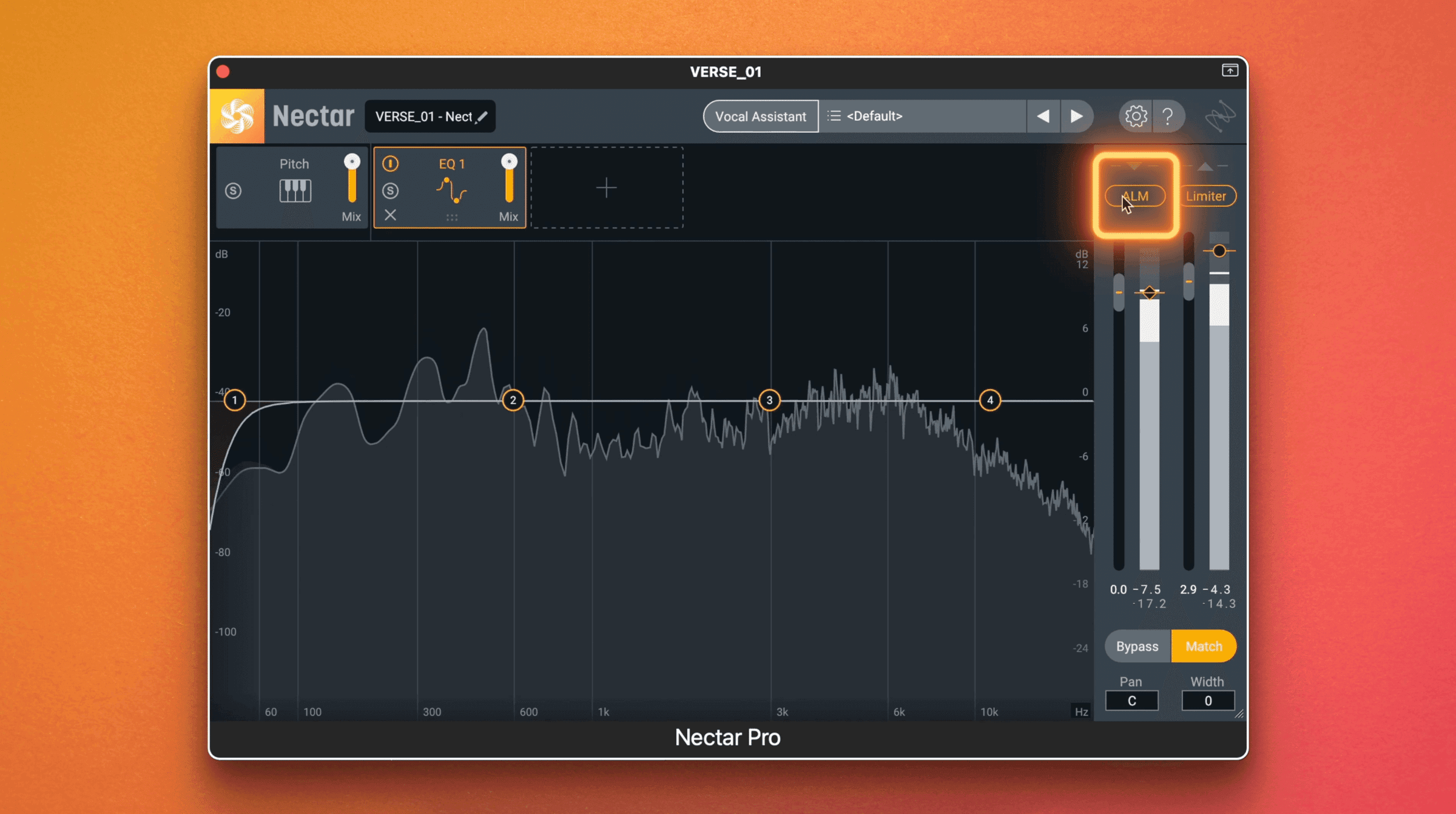
Task: Click the '10k' frequency axis label
Action: click(x=989, y=712)
